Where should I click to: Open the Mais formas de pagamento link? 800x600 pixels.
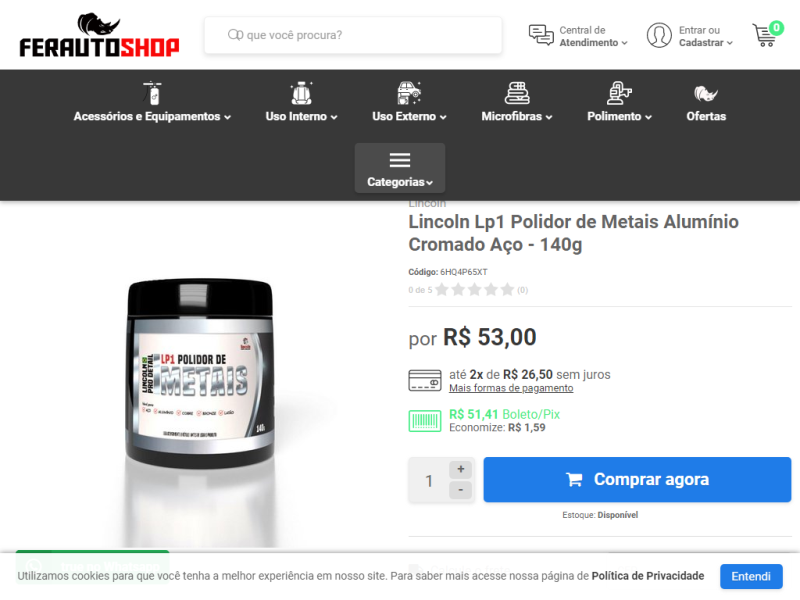[x=511, y=388]
